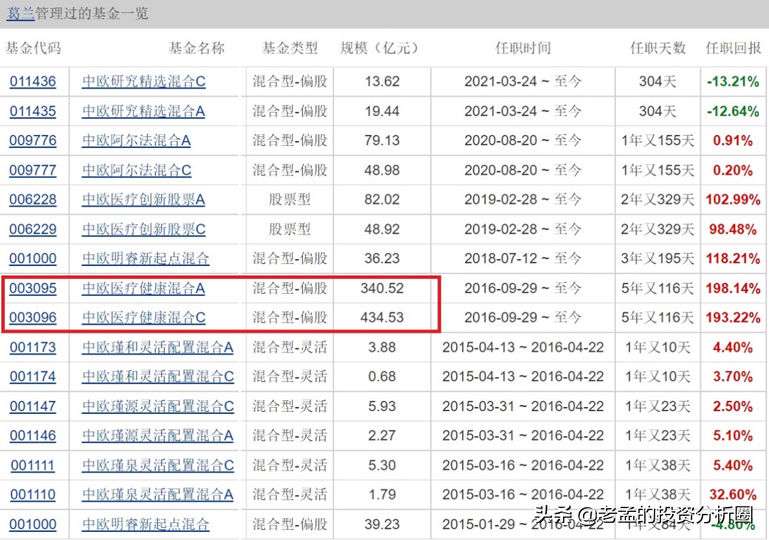The image size is (769, 540).
Task: Select the 82.02 scale value
Action: click(382, 200)
